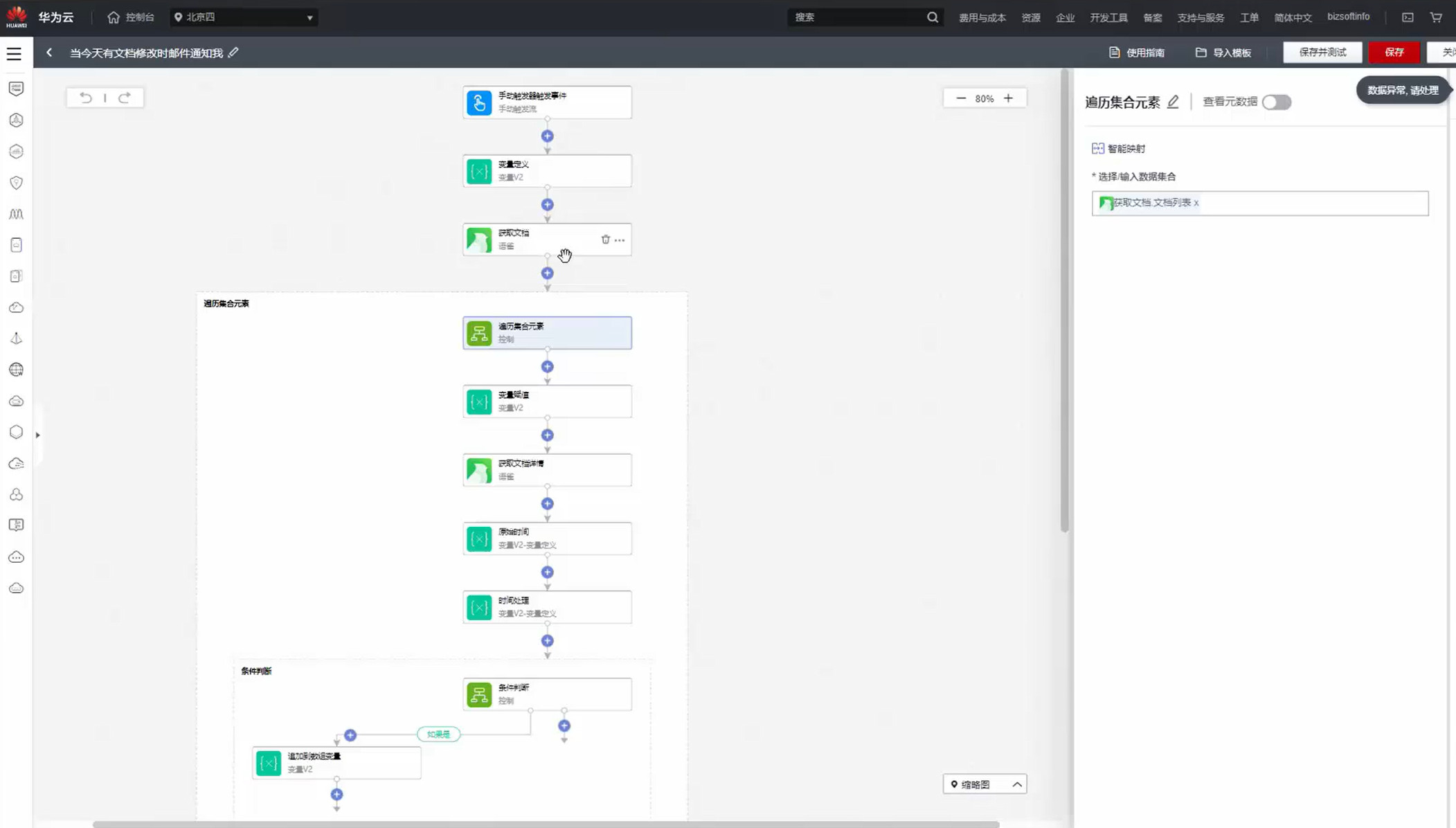The height and width of the screenshot is (828, 1456).
Task: Toggle the 查看元数据 switch
Action: [1275, 102]
